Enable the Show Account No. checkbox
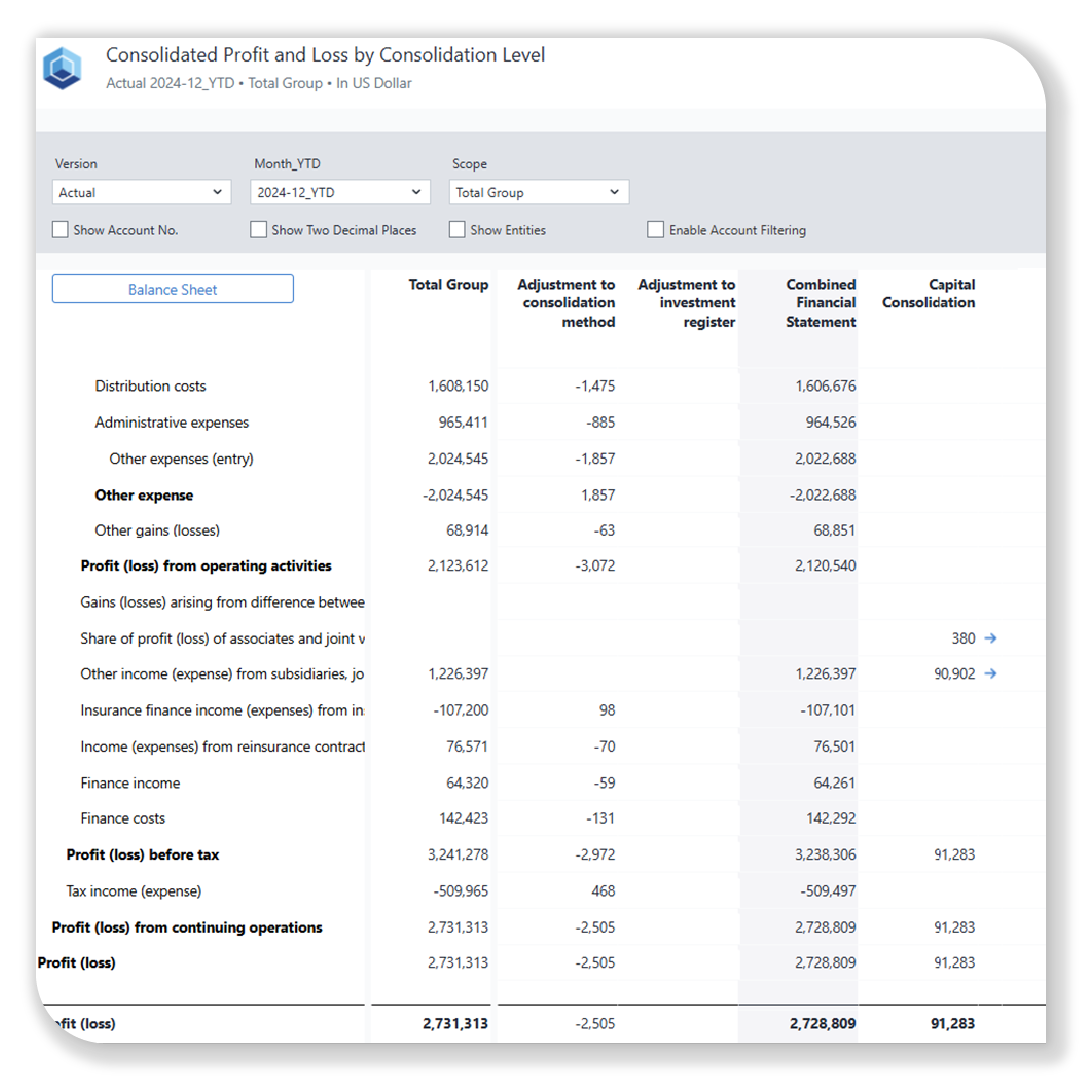1081x1081 pixels. (60, 229)
